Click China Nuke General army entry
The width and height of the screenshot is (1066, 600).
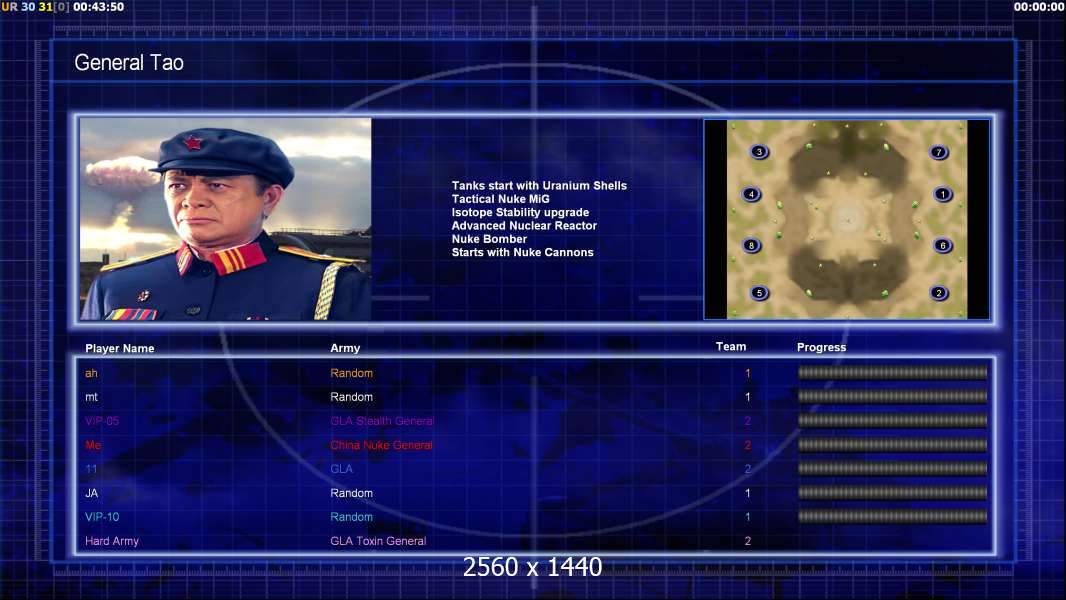click(381, 445)
